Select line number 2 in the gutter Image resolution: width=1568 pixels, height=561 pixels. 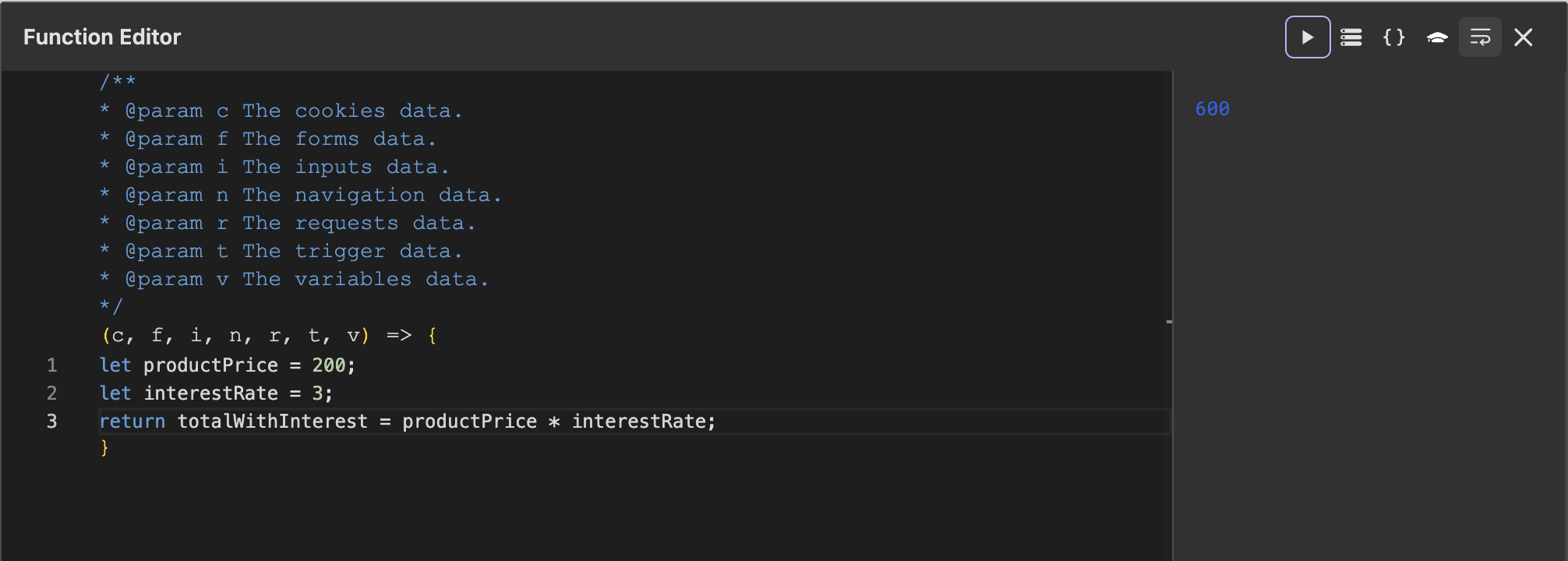(x=52, y=393)
